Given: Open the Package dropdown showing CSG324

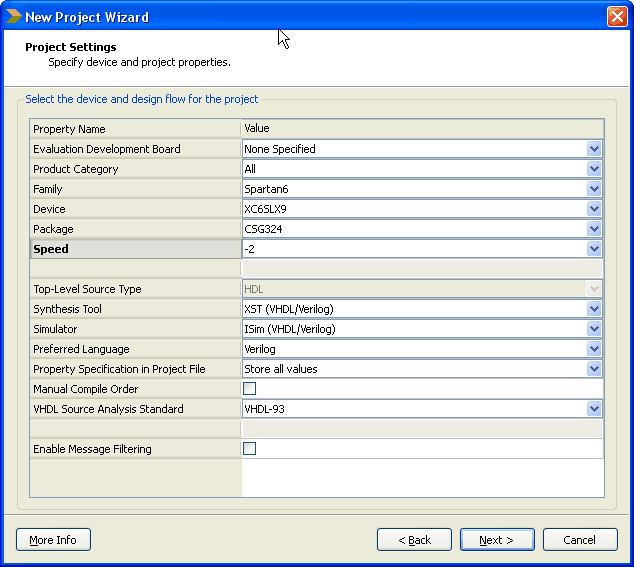Looking at the screenshot, I should pos(594,229).
